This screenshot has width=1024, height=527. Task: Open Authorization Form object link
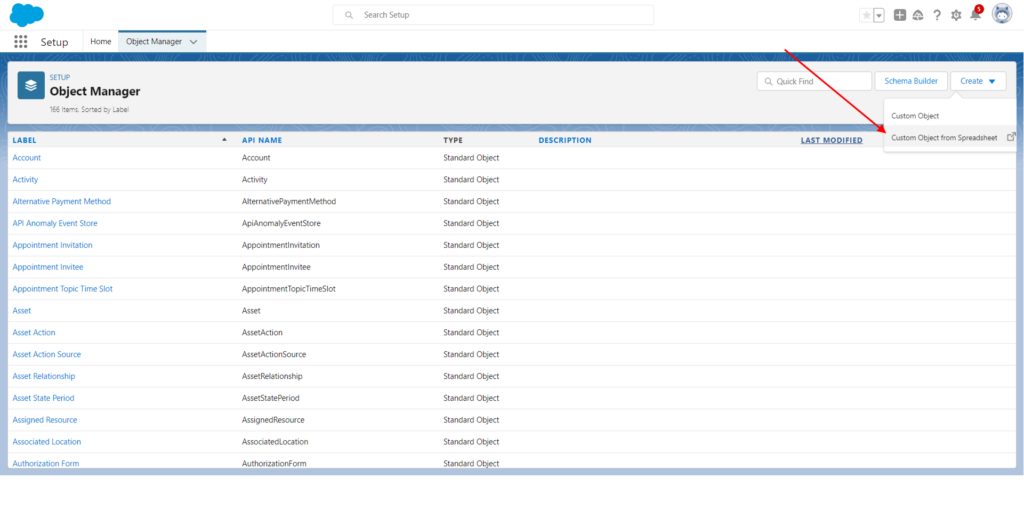pos(46,463)
